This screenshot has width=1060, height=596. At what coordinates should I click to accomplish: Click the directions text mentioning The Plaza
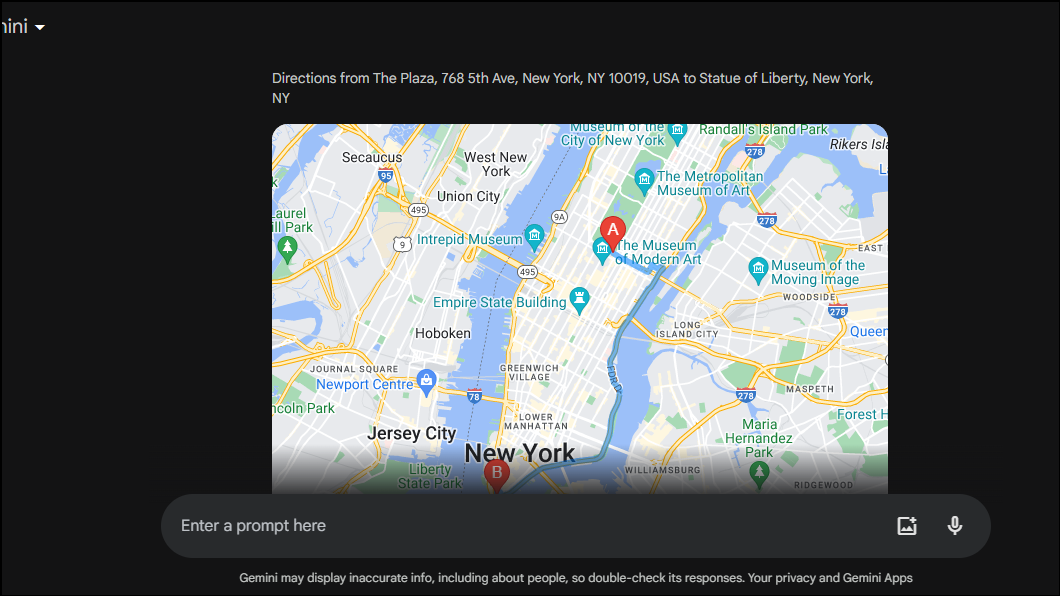(x=573, y=88)
